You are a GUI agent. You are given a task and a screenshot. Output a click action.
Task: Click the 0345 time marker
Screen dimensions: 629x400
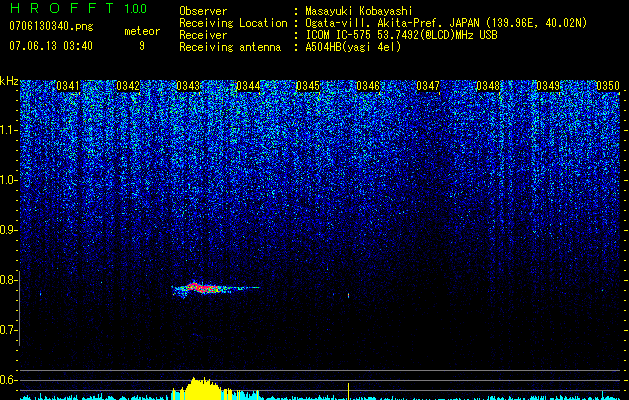click(x=308, y=86)
